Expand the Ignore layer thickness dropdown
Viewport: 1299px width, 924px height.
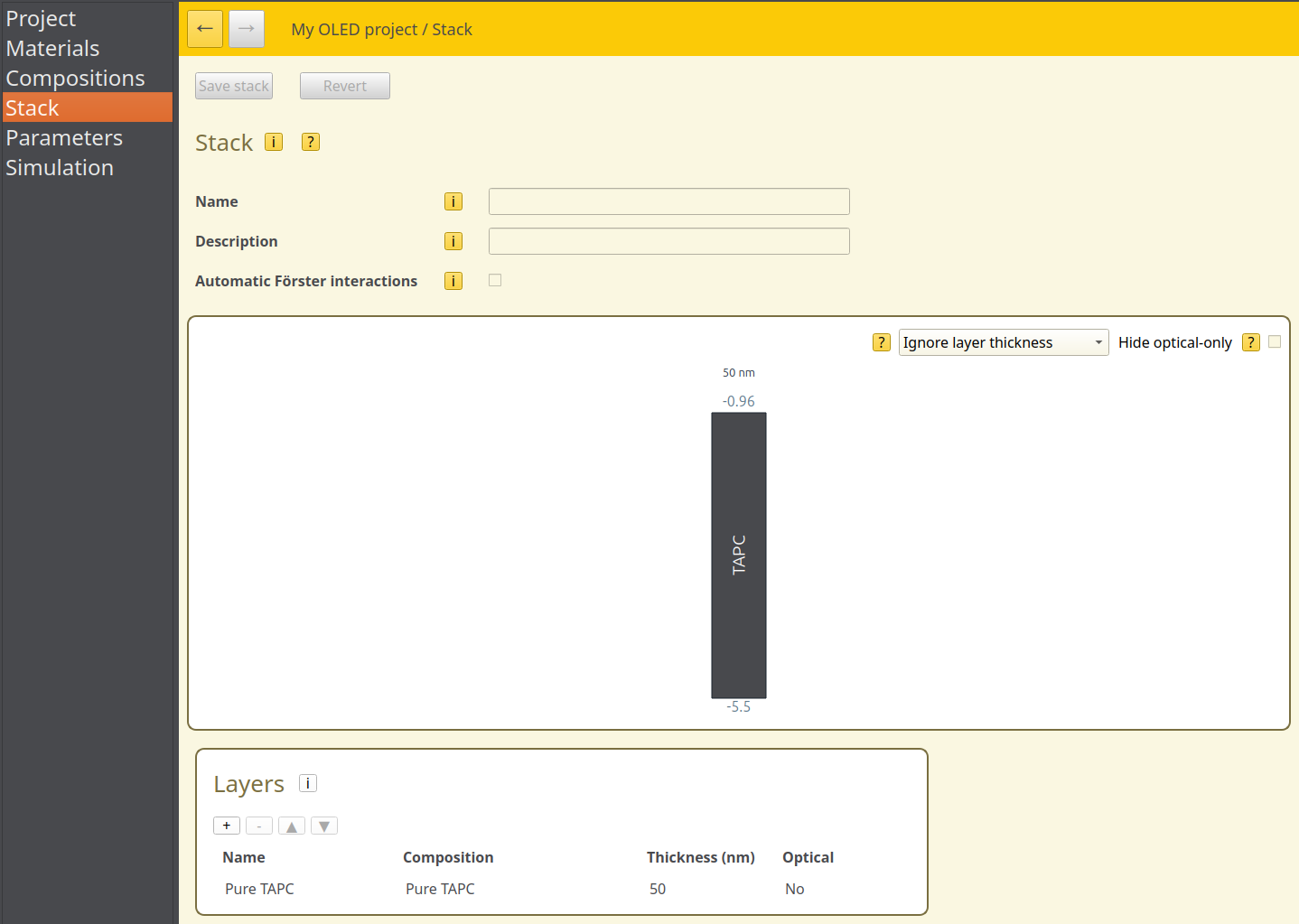[x=1003, y=342]
